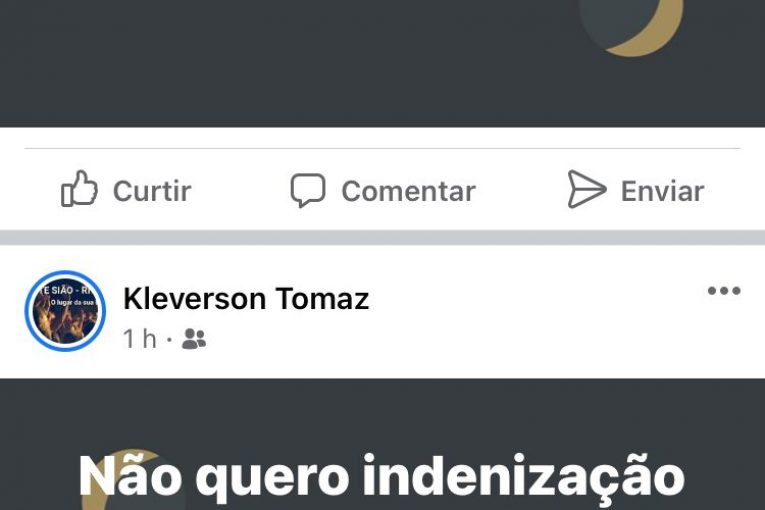Open the 'Não quero indenização' post text
Viewport: 765px width, 510px height.
coord(382,476)
